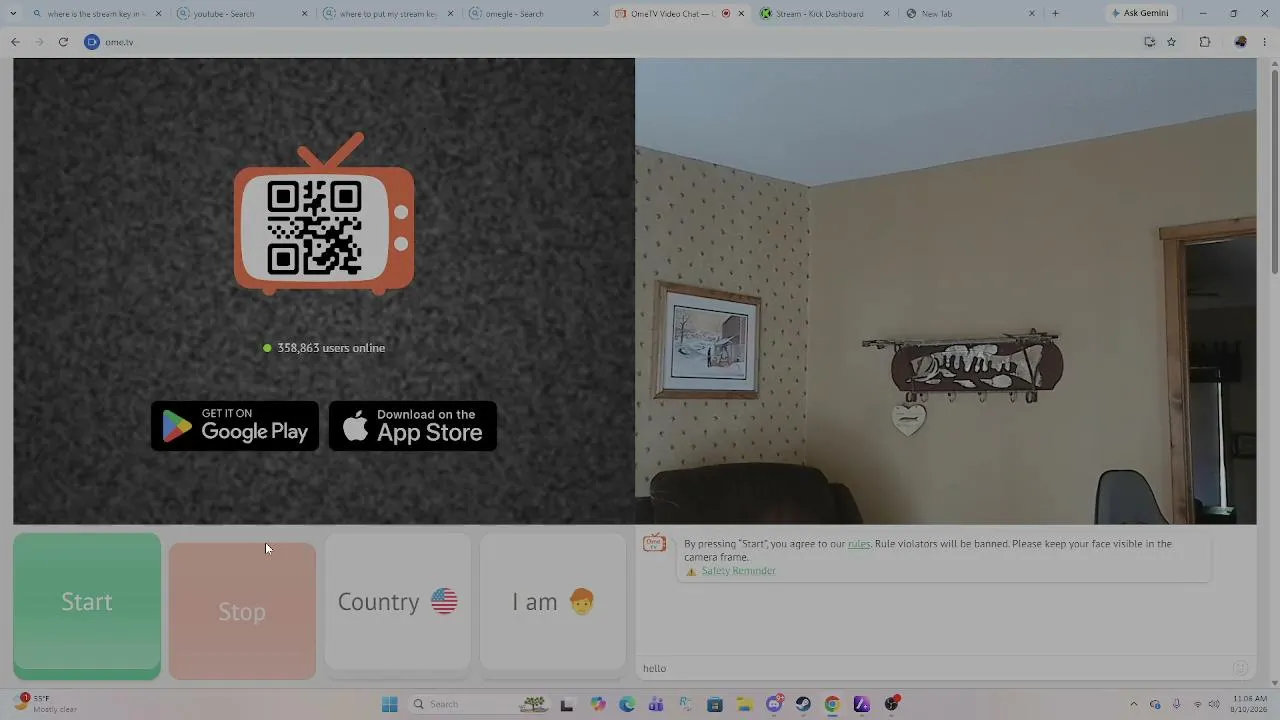Reload the OmeTV page

point(63,42)
